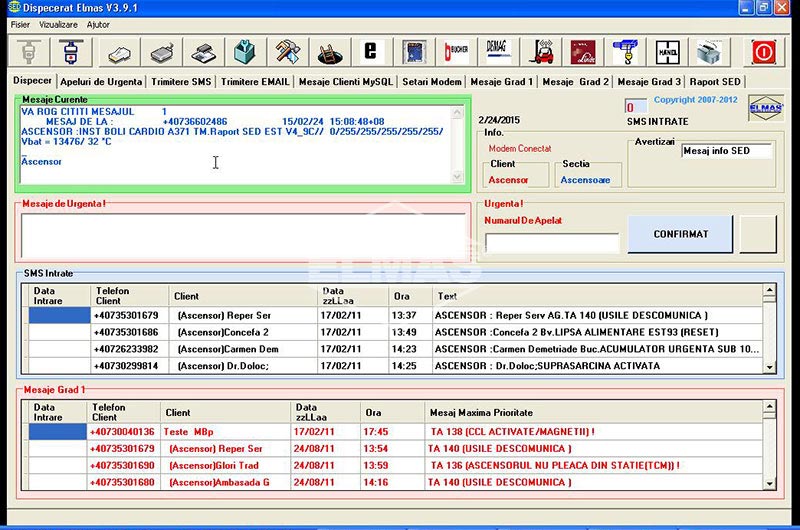This screenshot has height=530, width=800.
Task: Click sender number +40736602486 in Mesaje Curente
Action: pyautogui.click(x=195, y=121)
